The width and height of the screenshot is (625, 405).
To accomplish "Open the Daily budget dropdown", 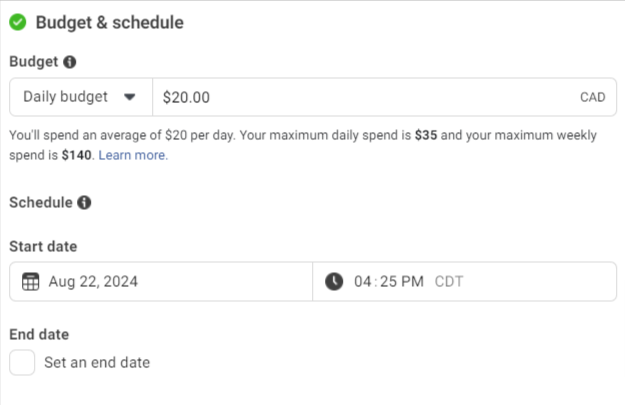I will pos(81,97).
